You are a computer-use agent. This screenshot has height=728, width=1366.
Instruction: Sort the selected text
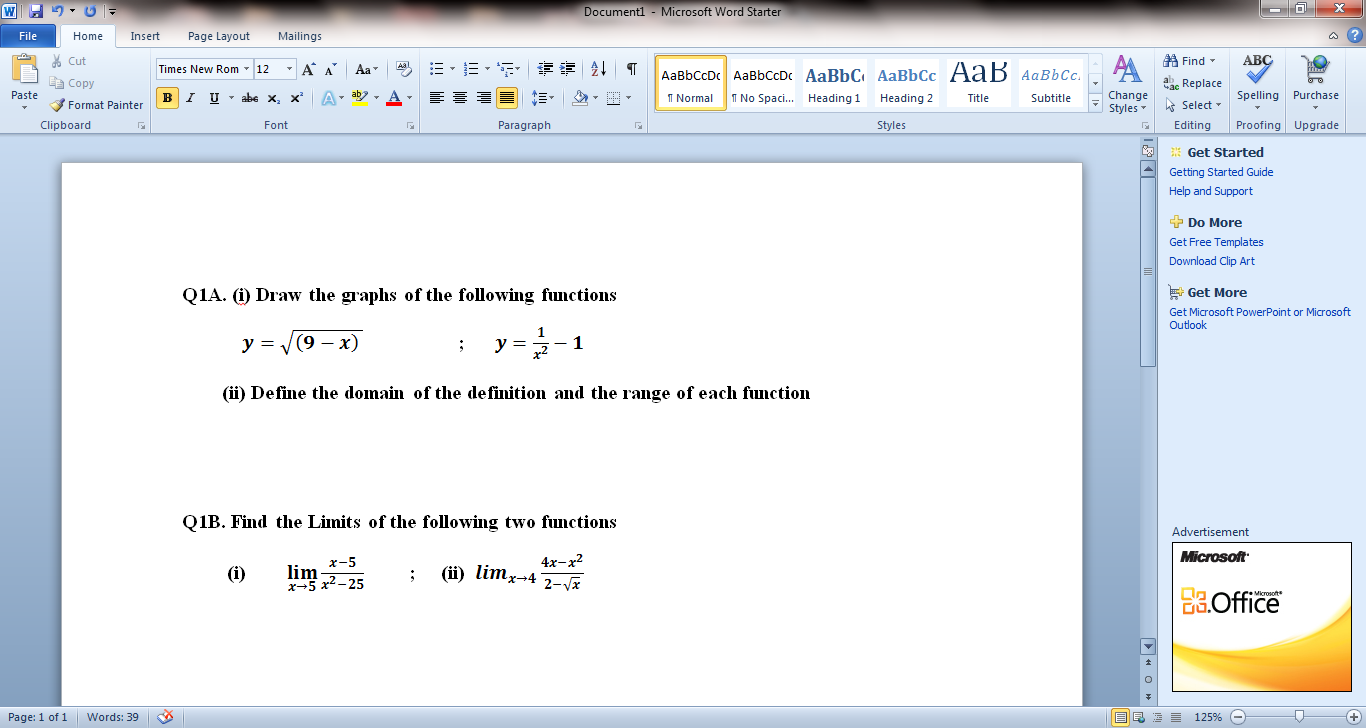tap(598, 70)
